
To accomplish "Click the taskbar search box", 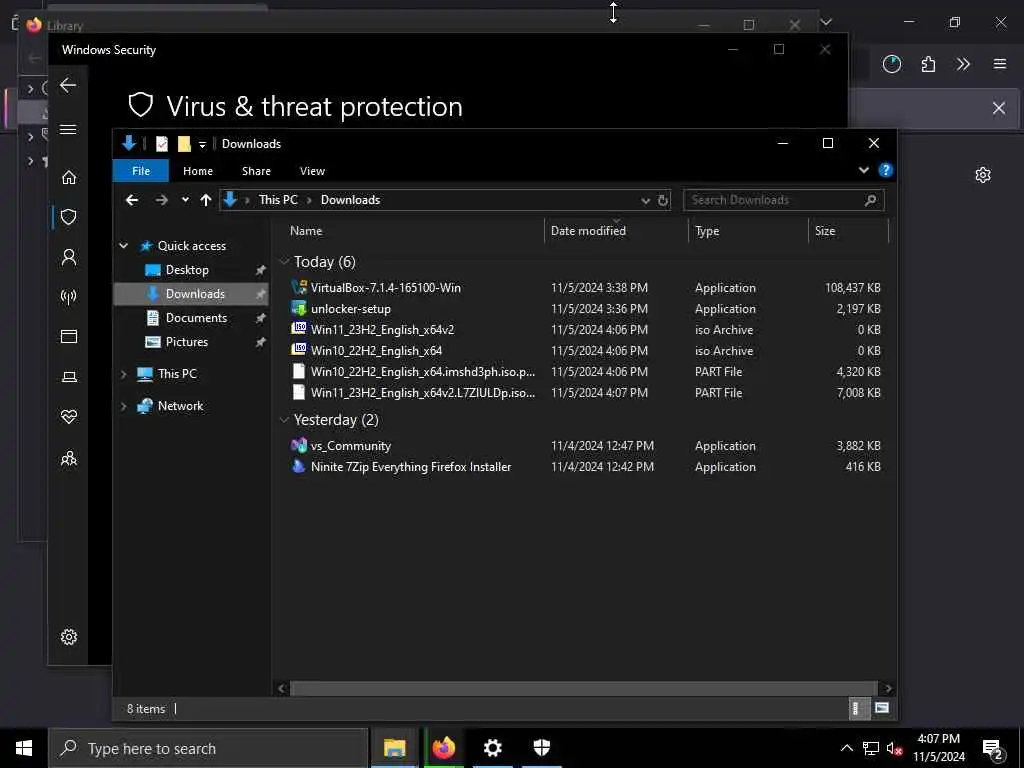I will 208,748.
